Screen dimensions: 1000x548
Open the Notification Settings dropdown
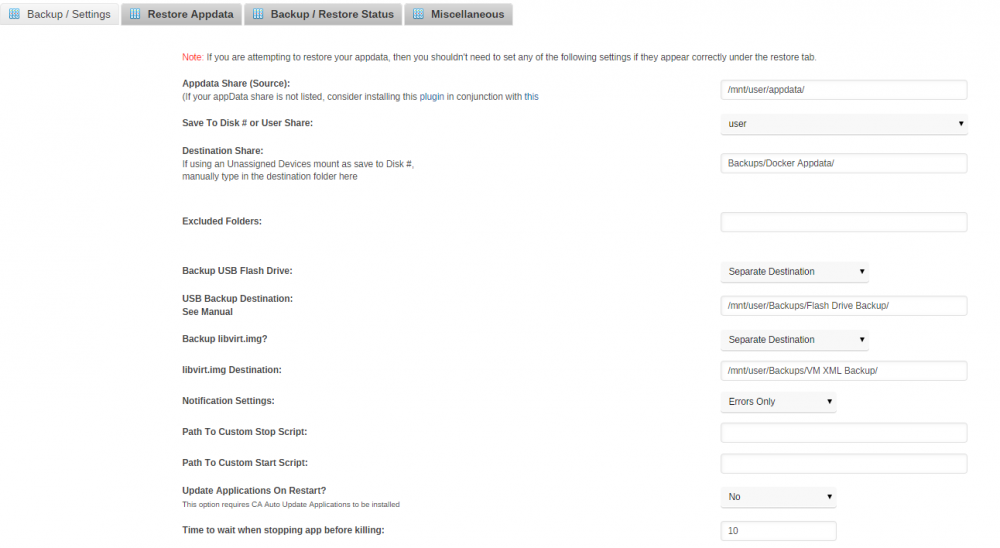coord(778,402)
